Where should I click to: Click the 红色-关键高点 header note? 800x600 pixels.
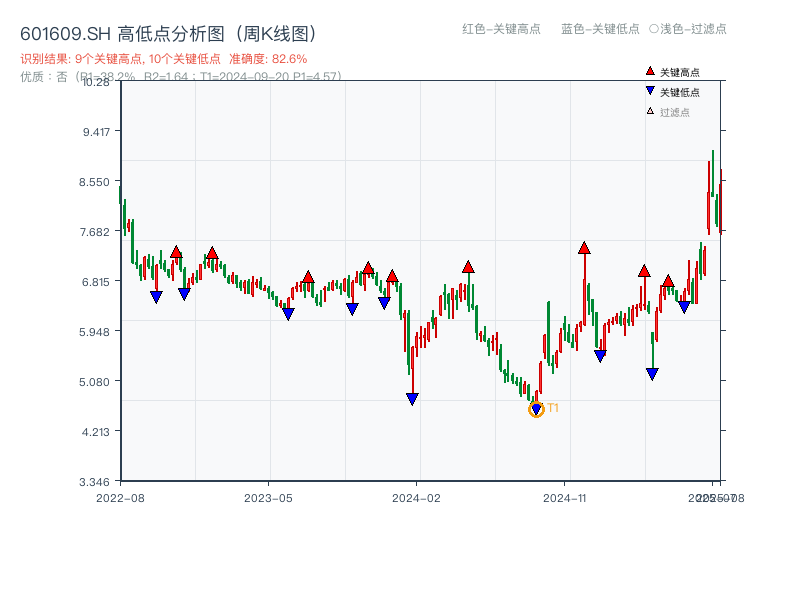tap(501, 29)
